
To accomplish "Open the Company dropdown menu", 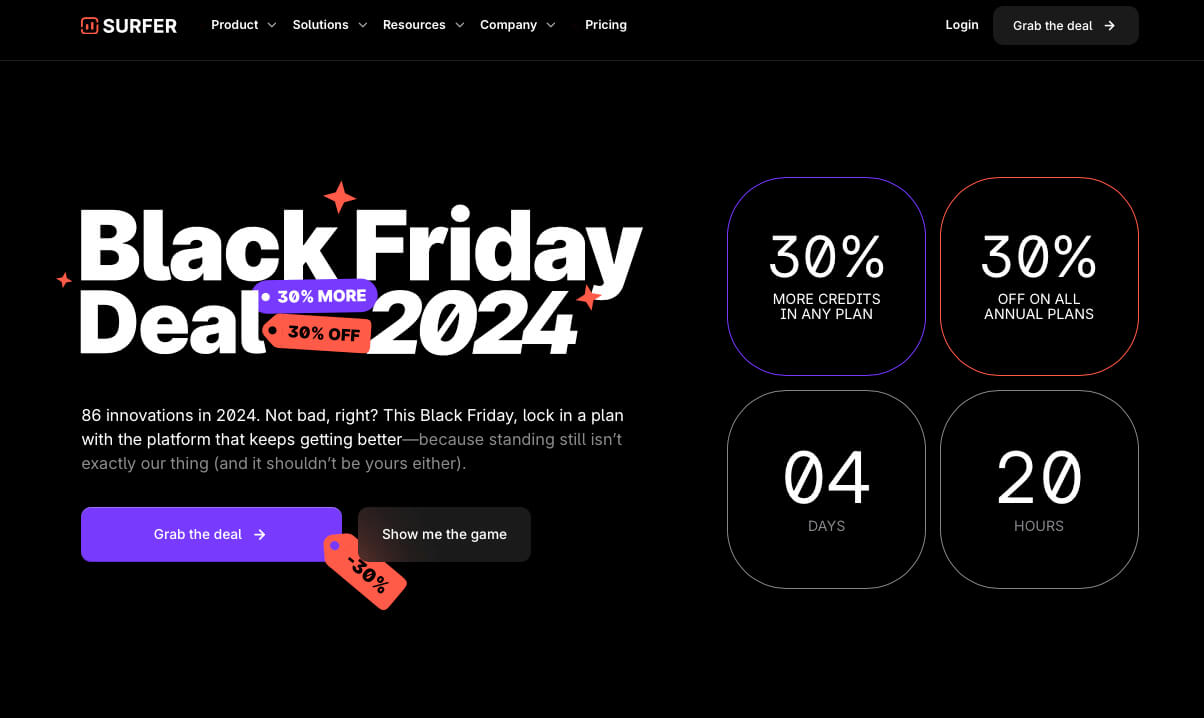I will pyautogui.click(x=517, y=25).
